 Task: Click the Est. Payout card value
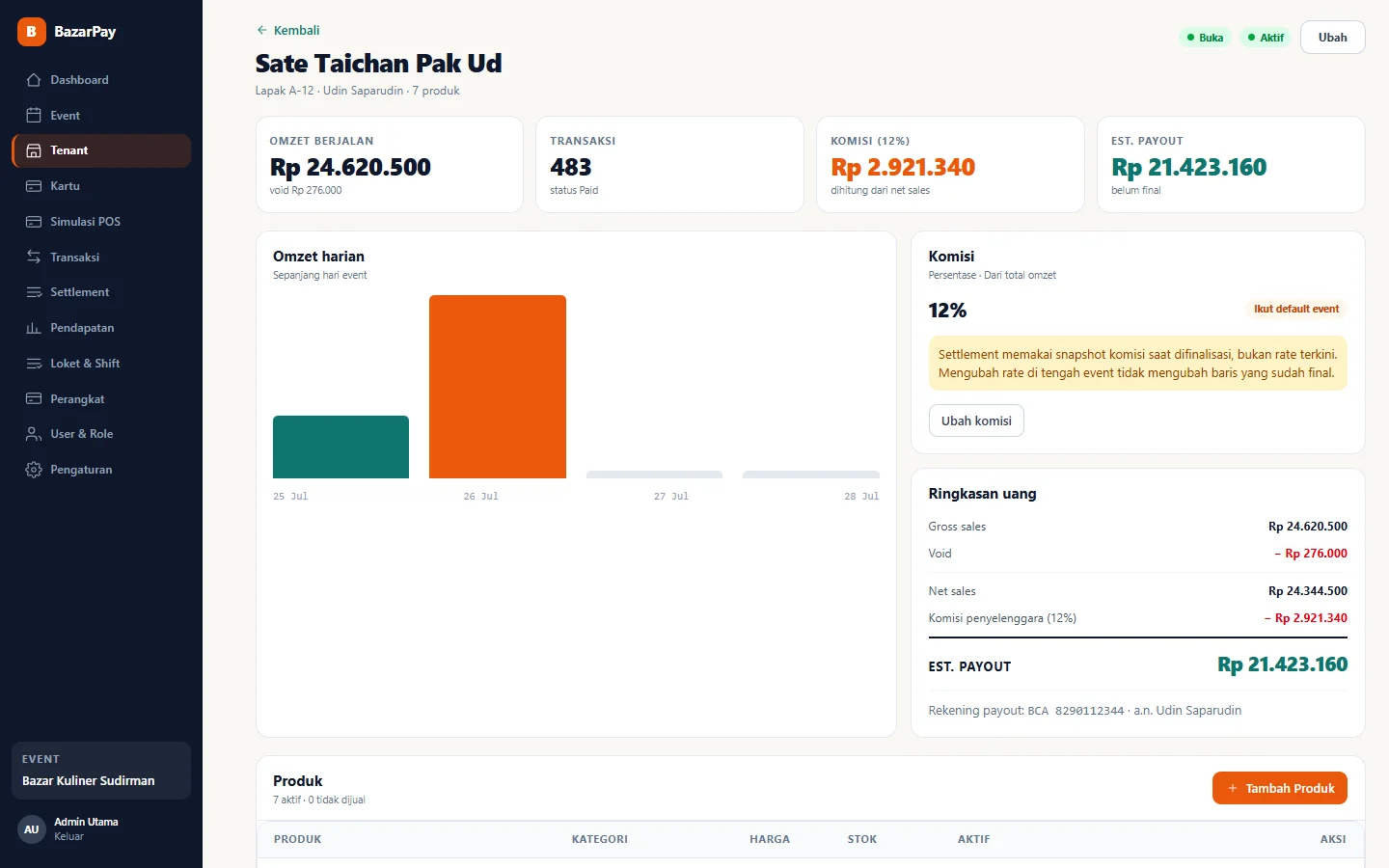pos(1188,167)
